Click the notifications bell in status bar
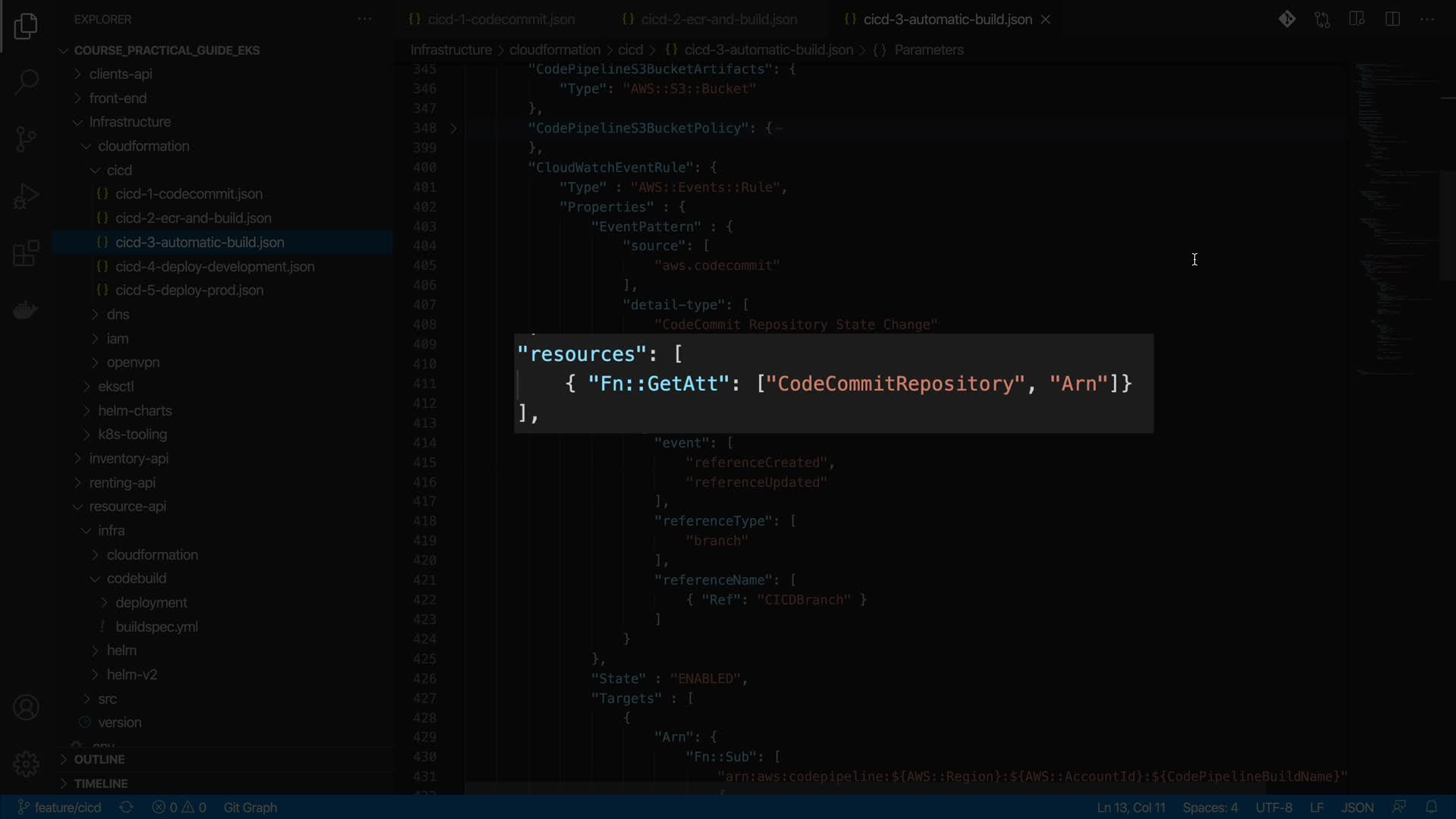Screen dimensions: 1456x819 1432,807
